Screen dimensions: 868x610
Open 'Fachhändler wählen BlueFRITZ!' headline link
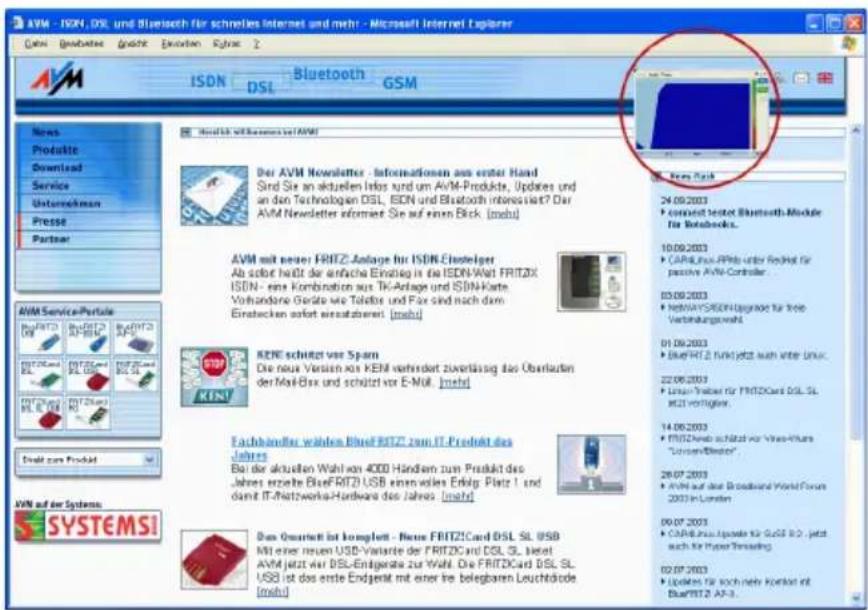[371, 448]
